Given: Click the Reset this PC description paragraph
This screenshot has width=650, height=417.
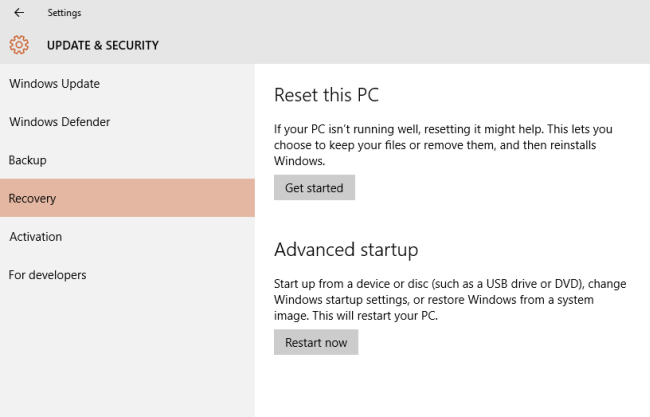Looking at the screenshot, I should point(443,145).
